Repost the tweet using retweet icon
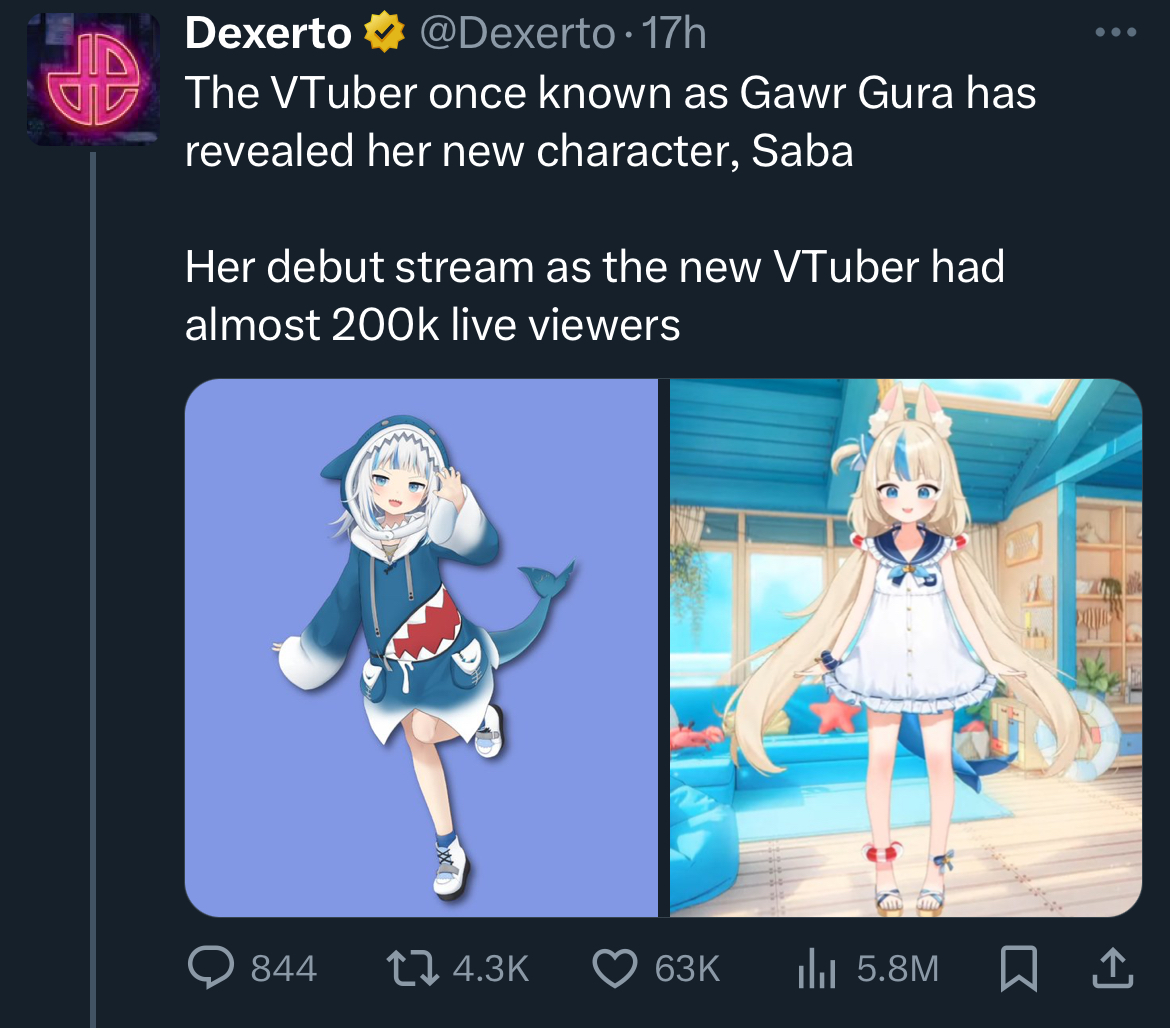This screenshot has width=1170, height=1028. click(413, 968)
